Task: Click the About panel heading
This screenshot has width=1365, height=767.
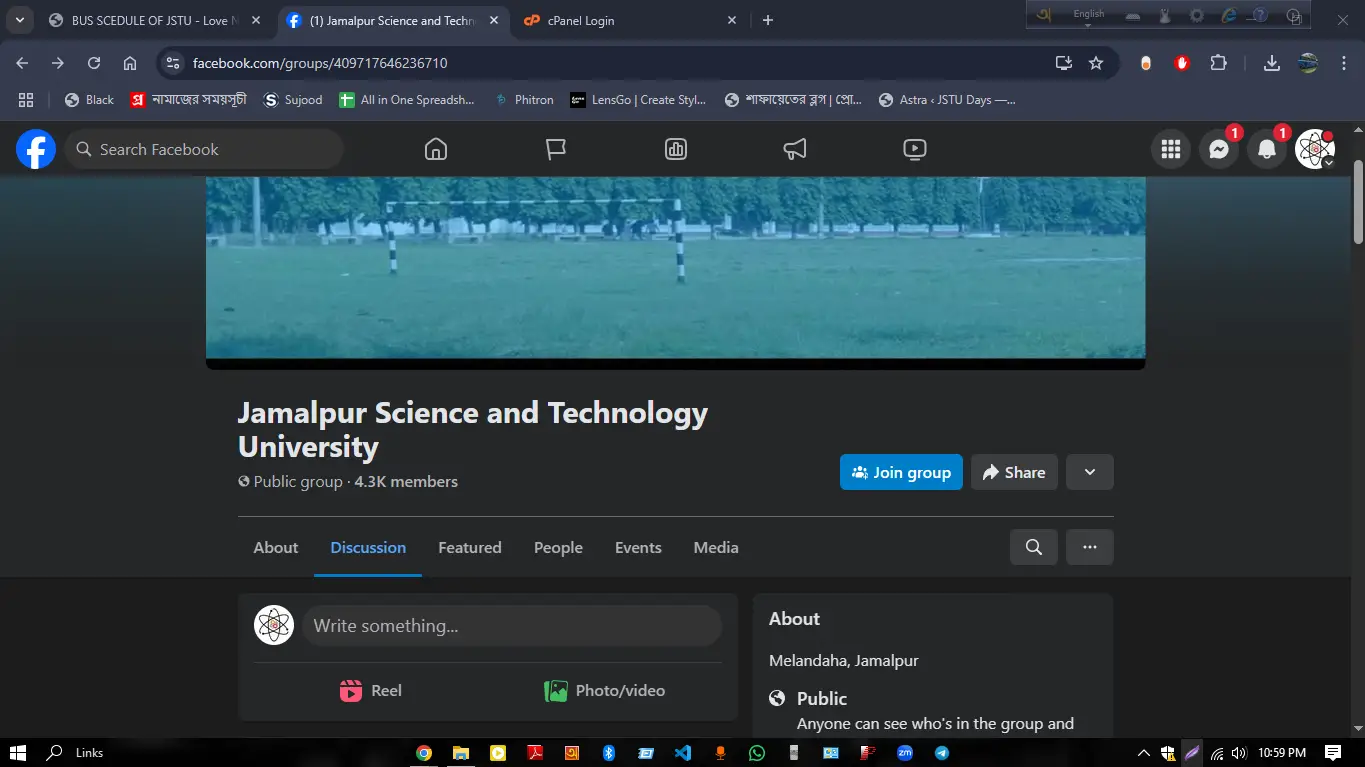Action: (794, 618)
